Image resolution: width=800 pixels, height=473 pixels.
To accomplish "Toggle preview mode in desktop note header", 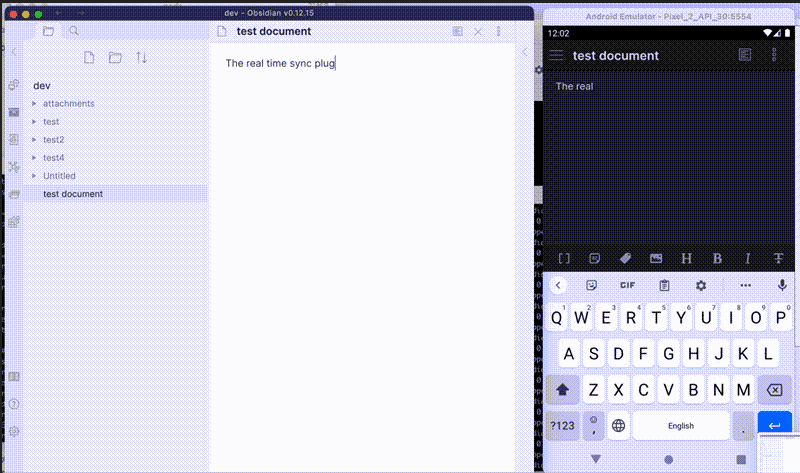I will [x=458, y=32].
